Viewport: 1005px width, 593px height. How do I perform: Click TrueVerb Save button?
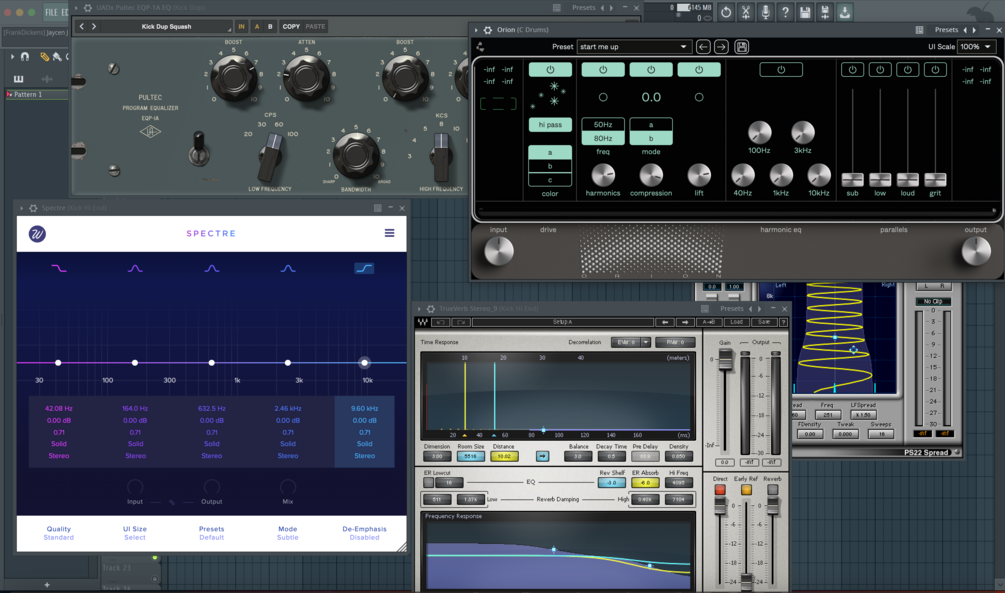pos(763,322)
